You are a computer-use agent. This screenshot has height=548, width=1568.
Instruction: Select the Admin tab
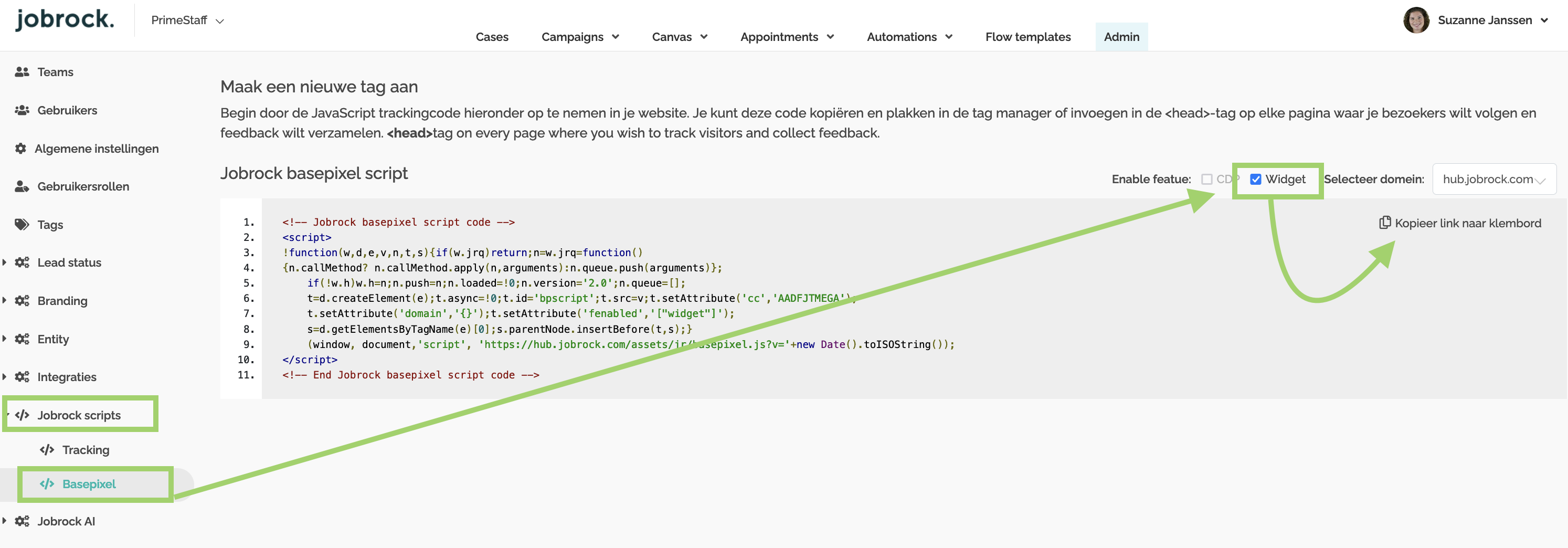1121,37
